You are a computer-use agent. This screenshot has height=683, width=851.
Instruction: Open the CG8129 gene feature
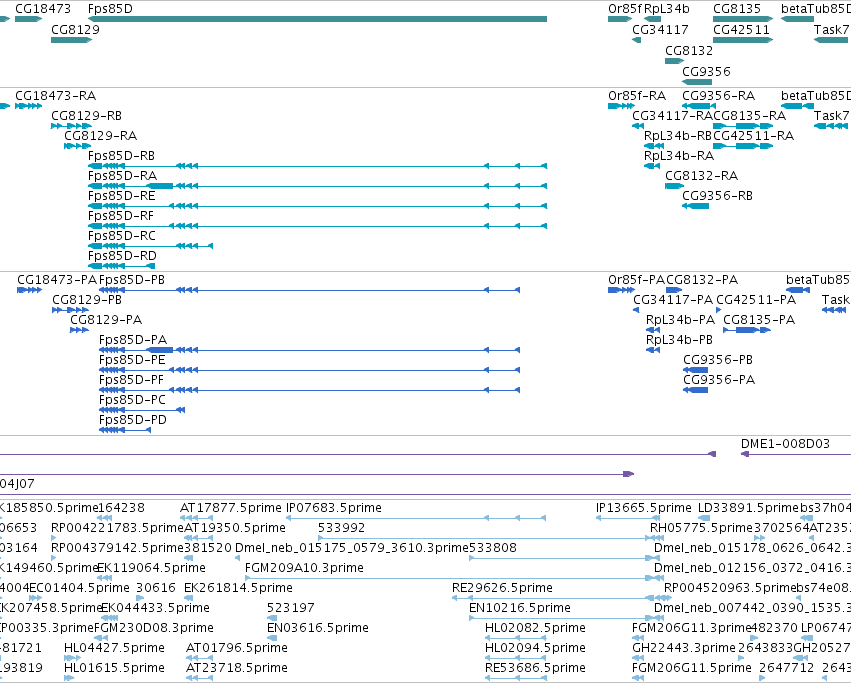71,40
